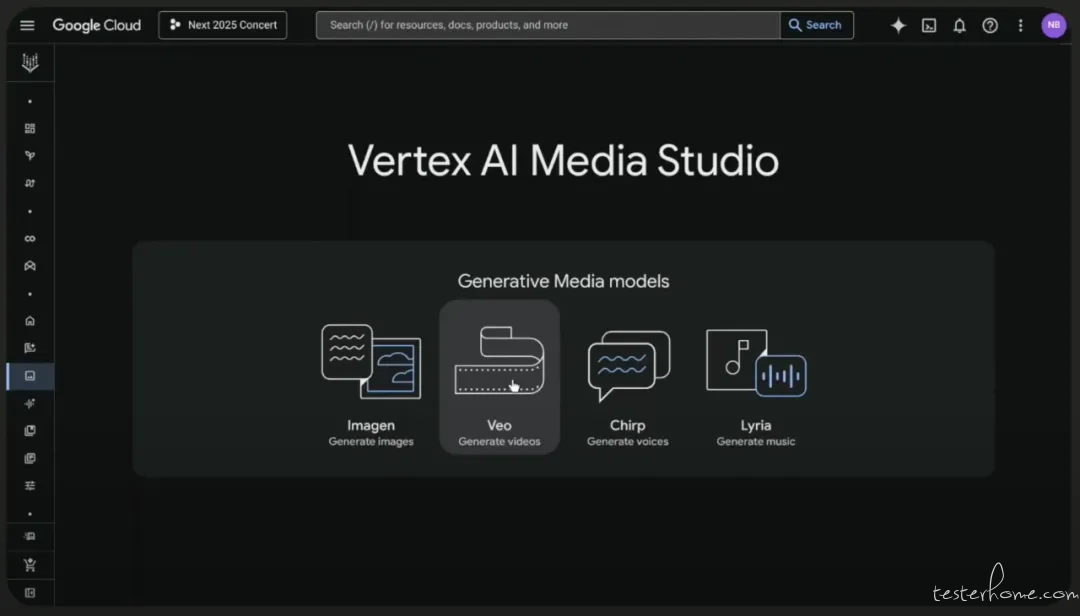Click the Google Cloud logo
The image size is (1080, 616).
[96, 25]
